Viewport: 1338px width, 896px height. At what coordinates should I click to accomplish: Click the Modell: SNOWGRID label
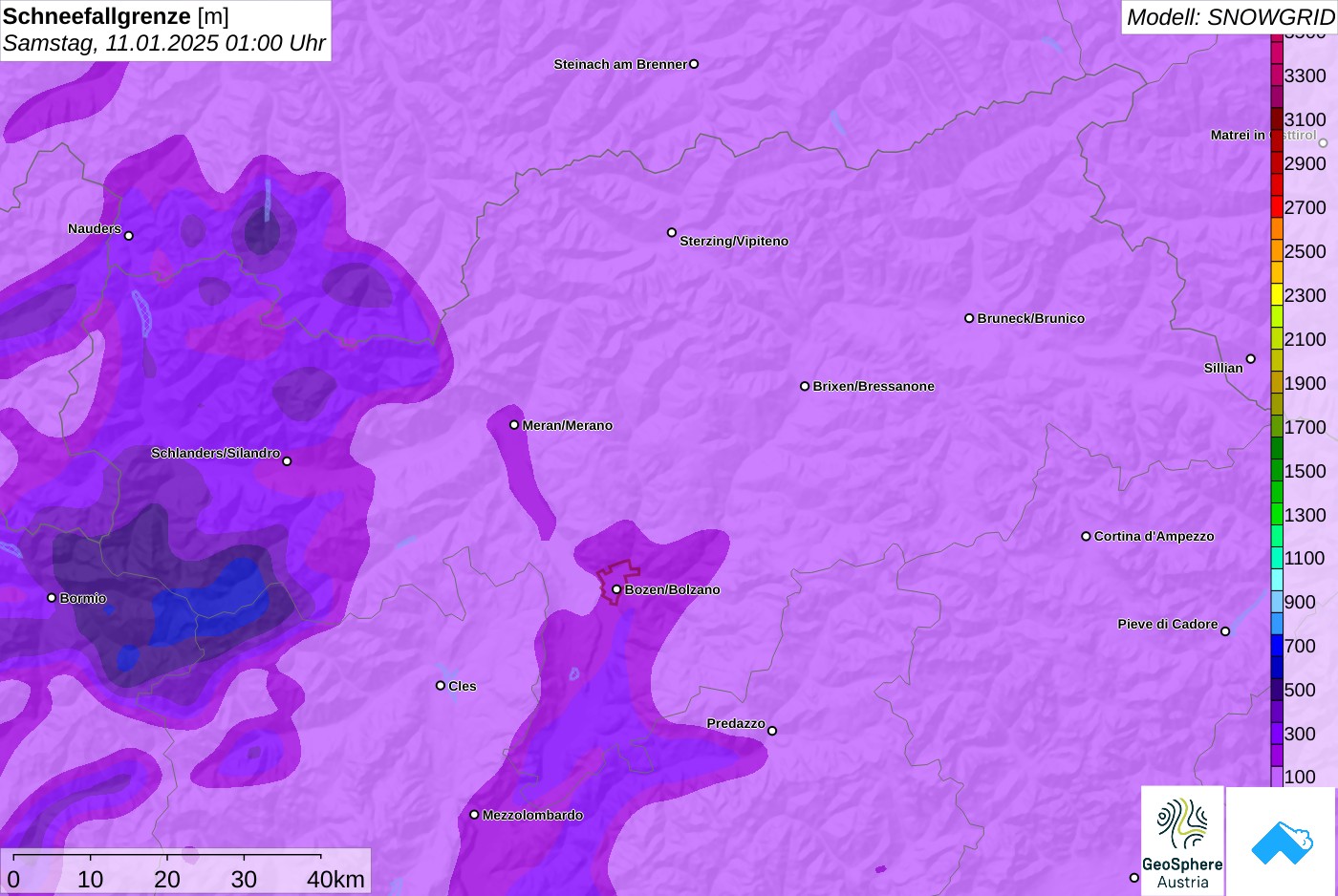[x=1230, y=17]
